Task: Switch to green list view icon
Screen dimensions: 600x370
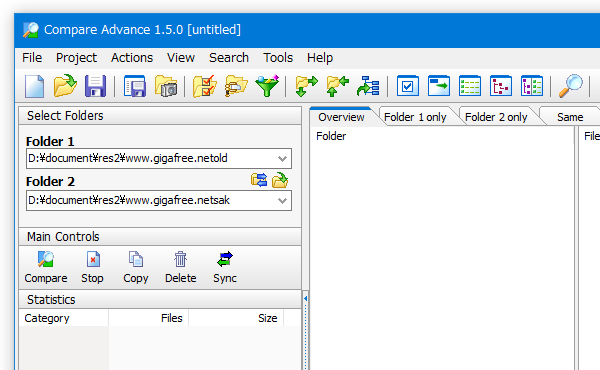Action: click(470, 86)
